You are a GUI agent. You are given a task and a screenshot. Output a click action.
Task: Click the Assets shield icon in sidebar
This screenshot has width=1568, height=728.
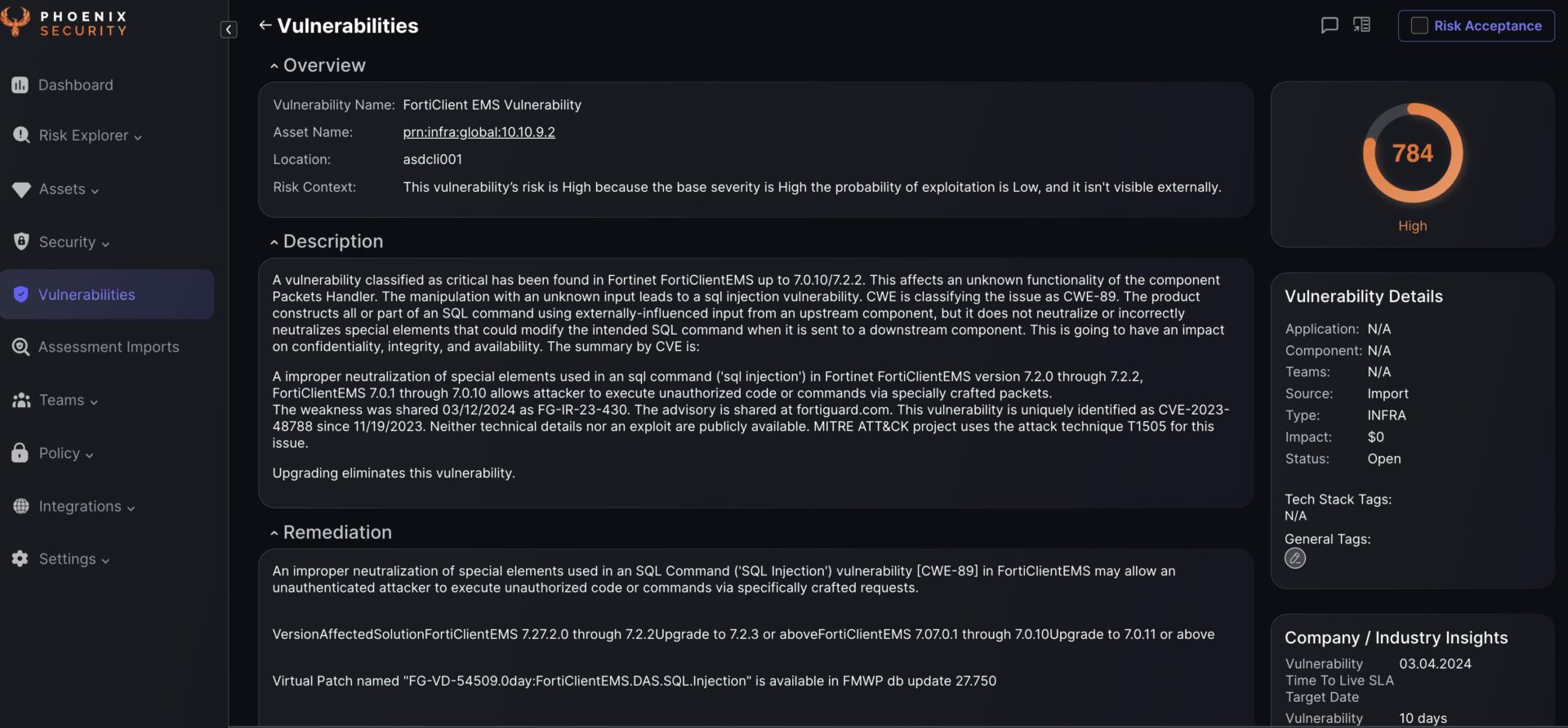click(20, 189)
